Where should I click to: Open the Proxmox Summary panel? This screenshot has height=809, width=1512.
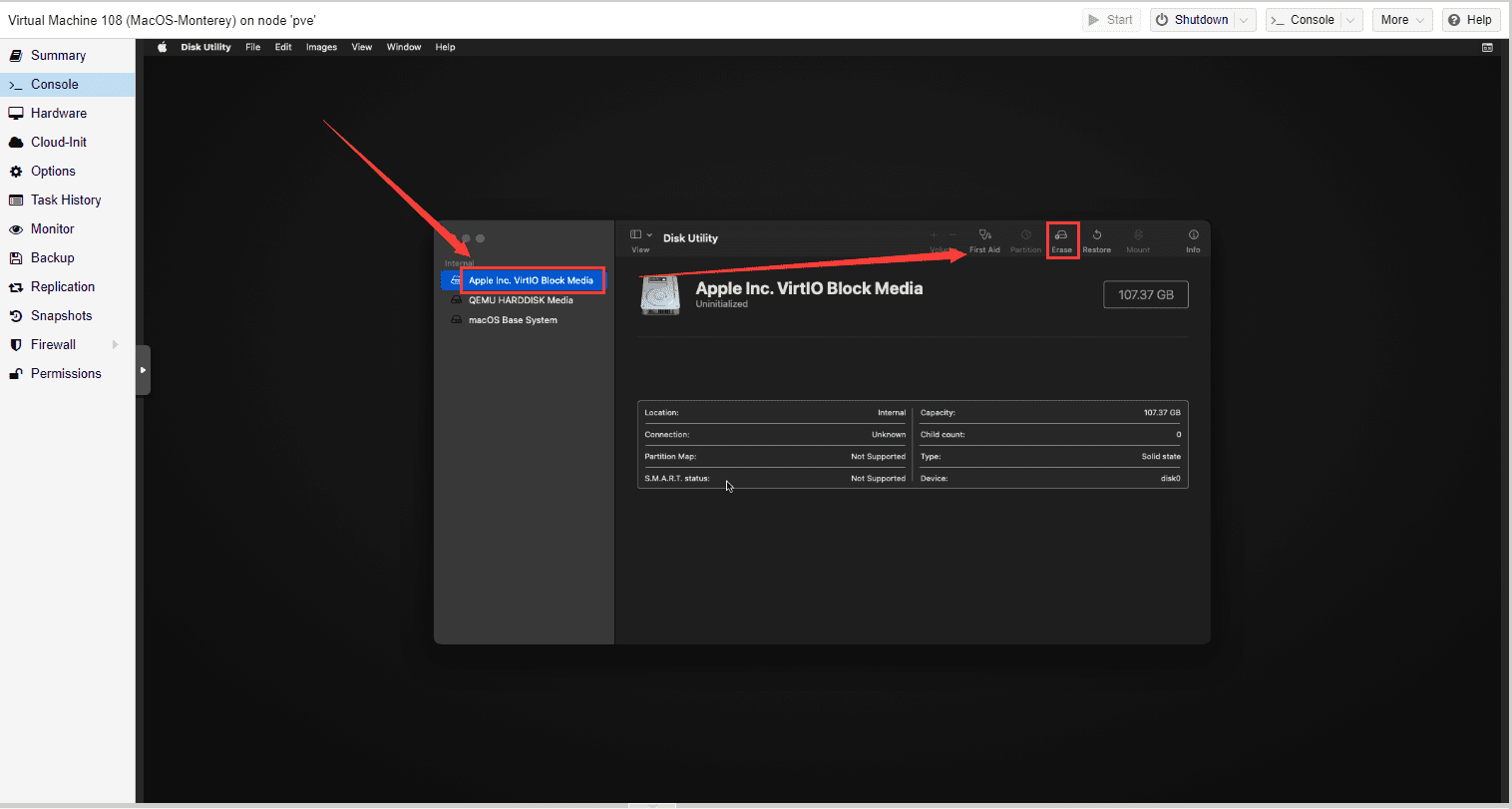tap(67, 55)
